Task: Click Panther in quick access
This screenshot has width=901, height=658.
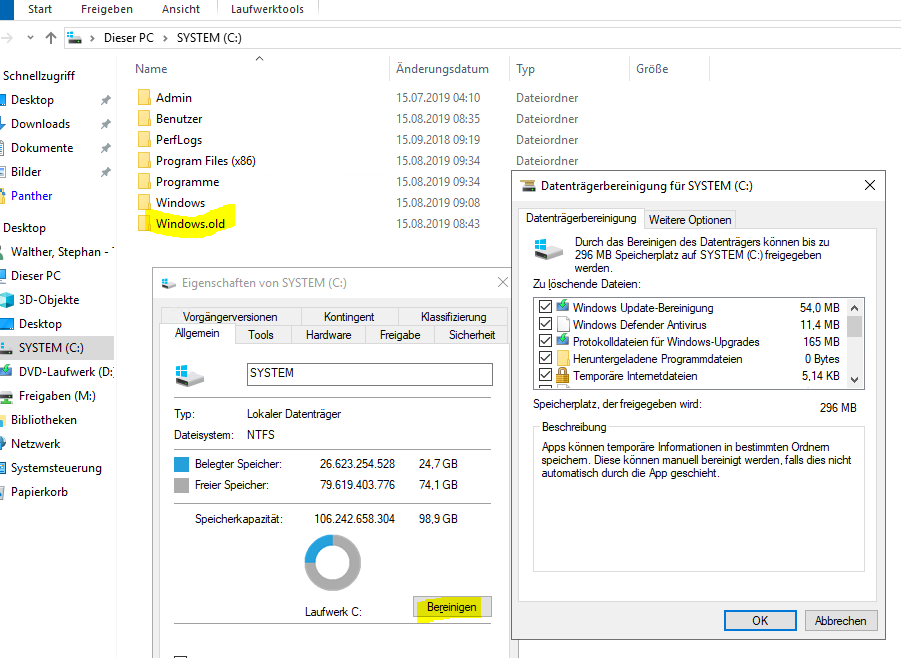Action: pyautogui.click(x=32, y=196)
